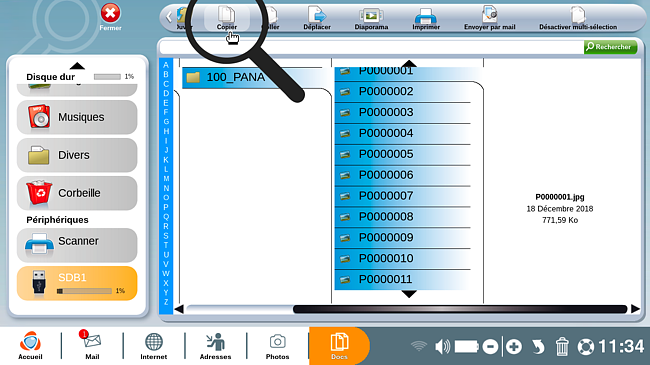The image size is (650, 365).
Task: Click the Wi-Fi status icon
Action: click(419, 346)
